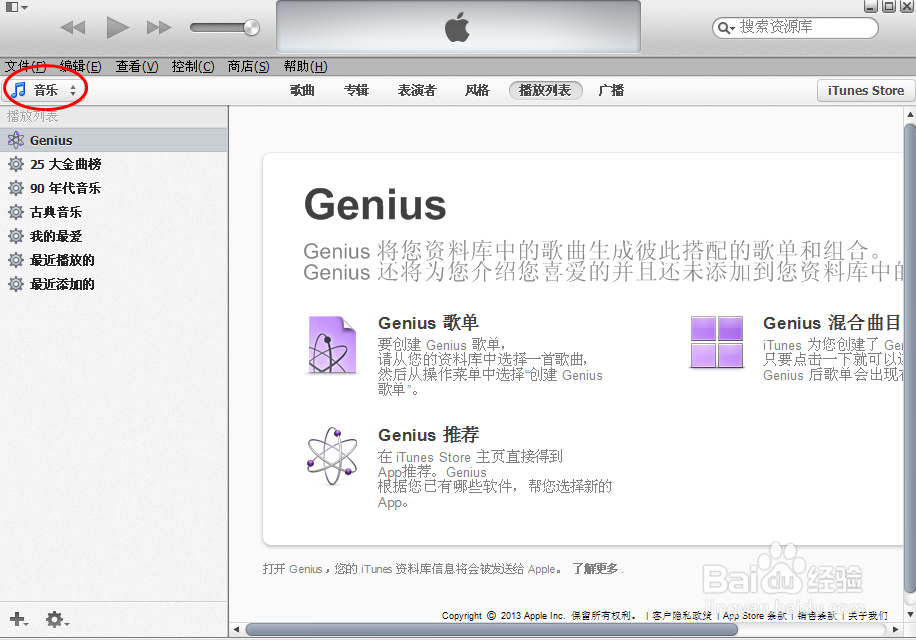Click the Apple logo display area
Screen dimensions: 916x640
[x=458, y=27]
